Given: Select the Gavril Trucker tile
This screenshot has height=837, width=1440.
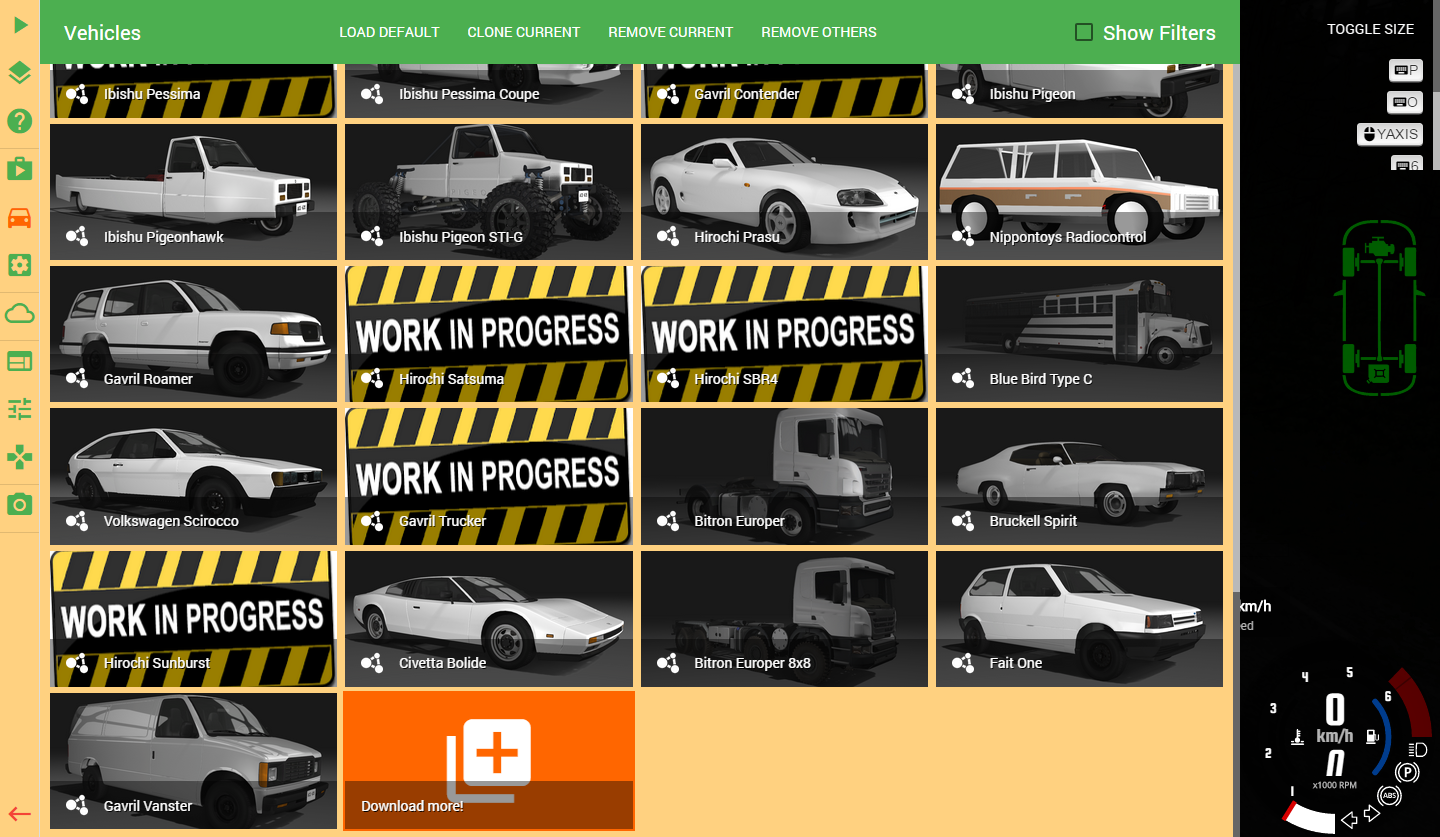Looking at the screenshot, I should pos(489,476).
